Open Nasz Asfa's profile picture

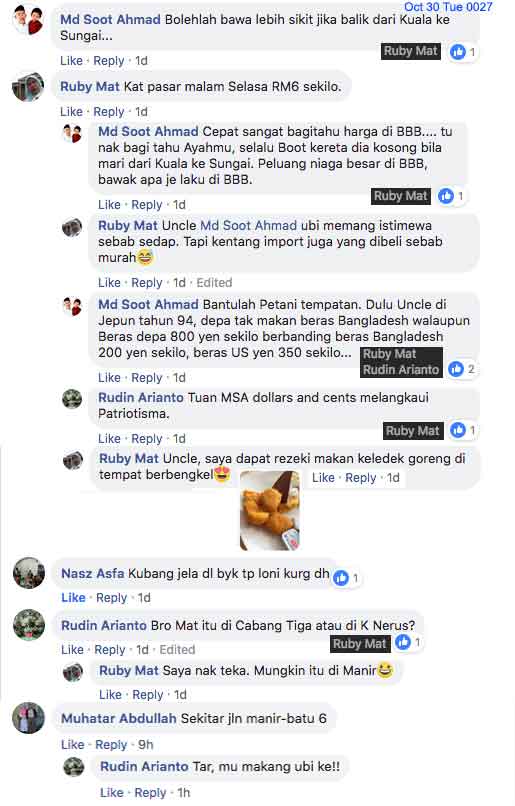[29, 573]
